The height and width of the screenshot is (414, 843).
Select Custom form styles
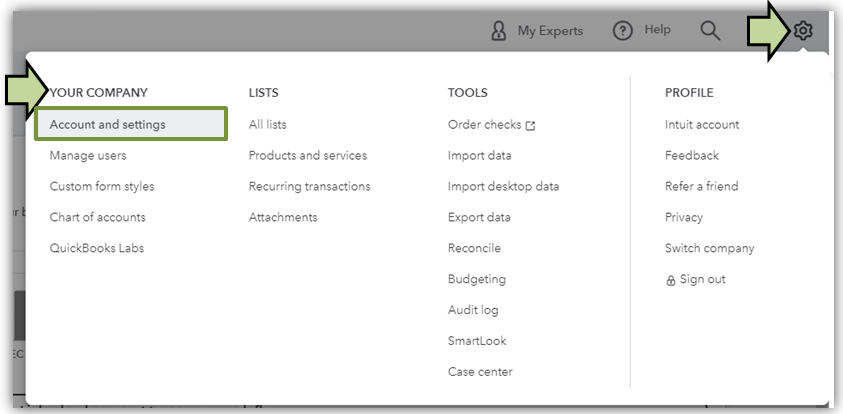tap(102, 187)
